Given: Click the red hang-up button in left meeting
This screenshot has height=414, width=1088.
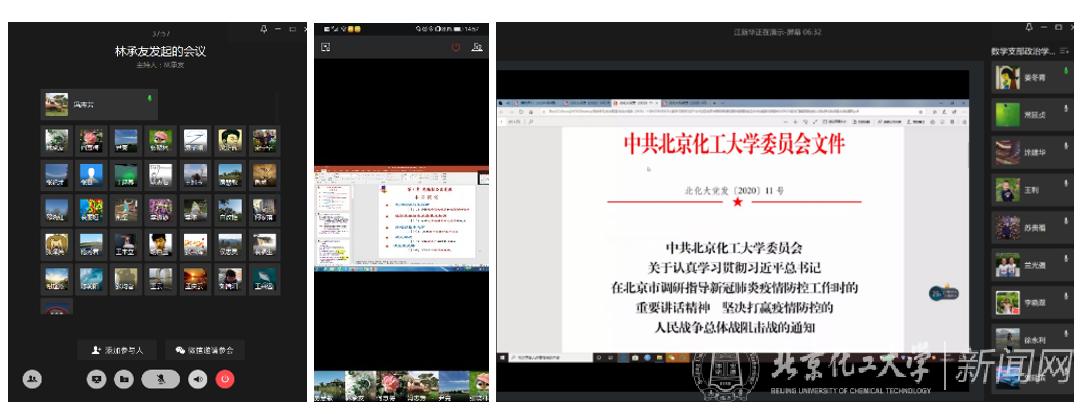Looking at the screenshot, I should tap(225, 379).
